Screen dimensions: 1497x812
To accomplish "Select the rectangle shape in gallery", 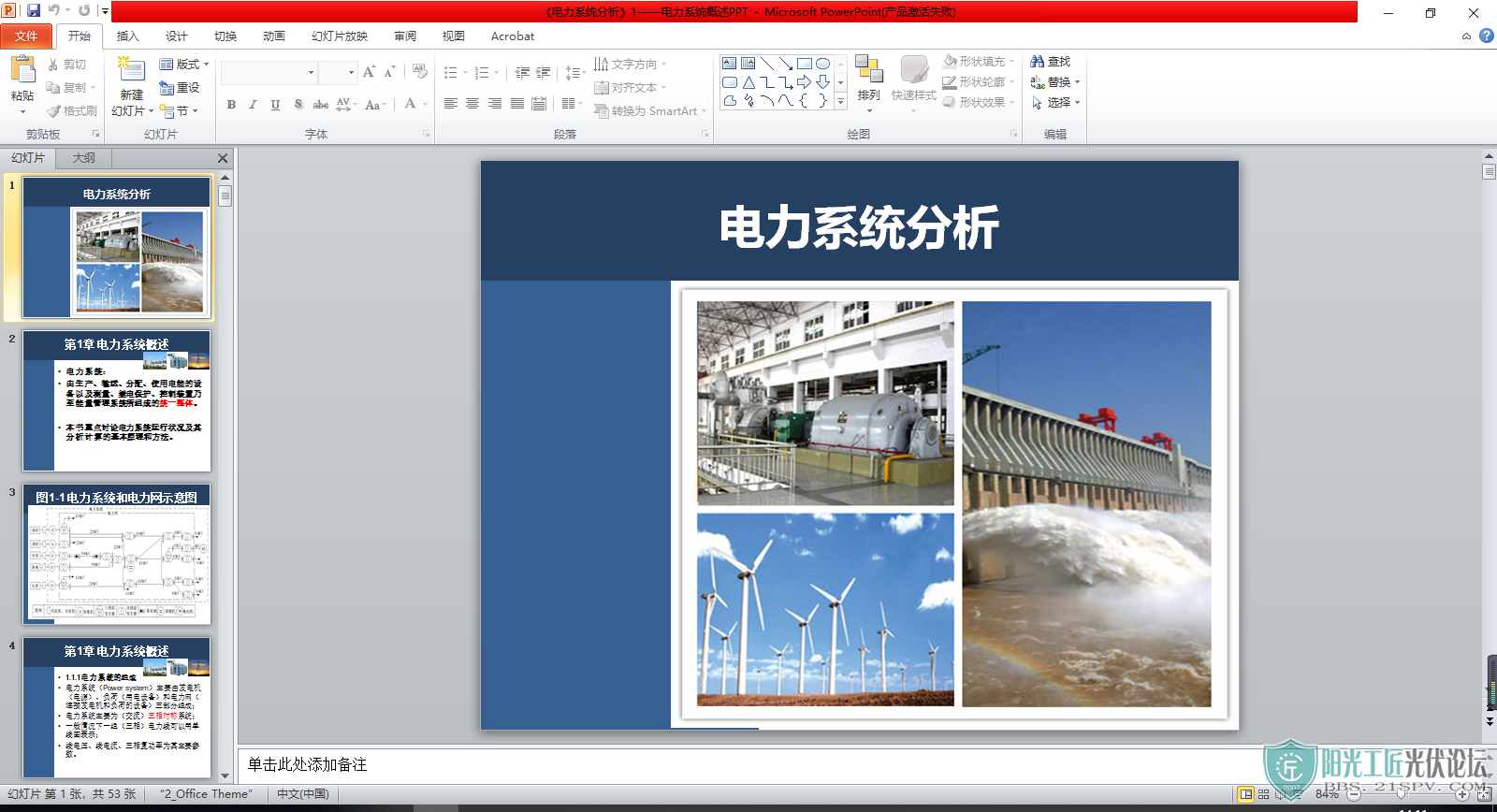I will coord(805,64).
